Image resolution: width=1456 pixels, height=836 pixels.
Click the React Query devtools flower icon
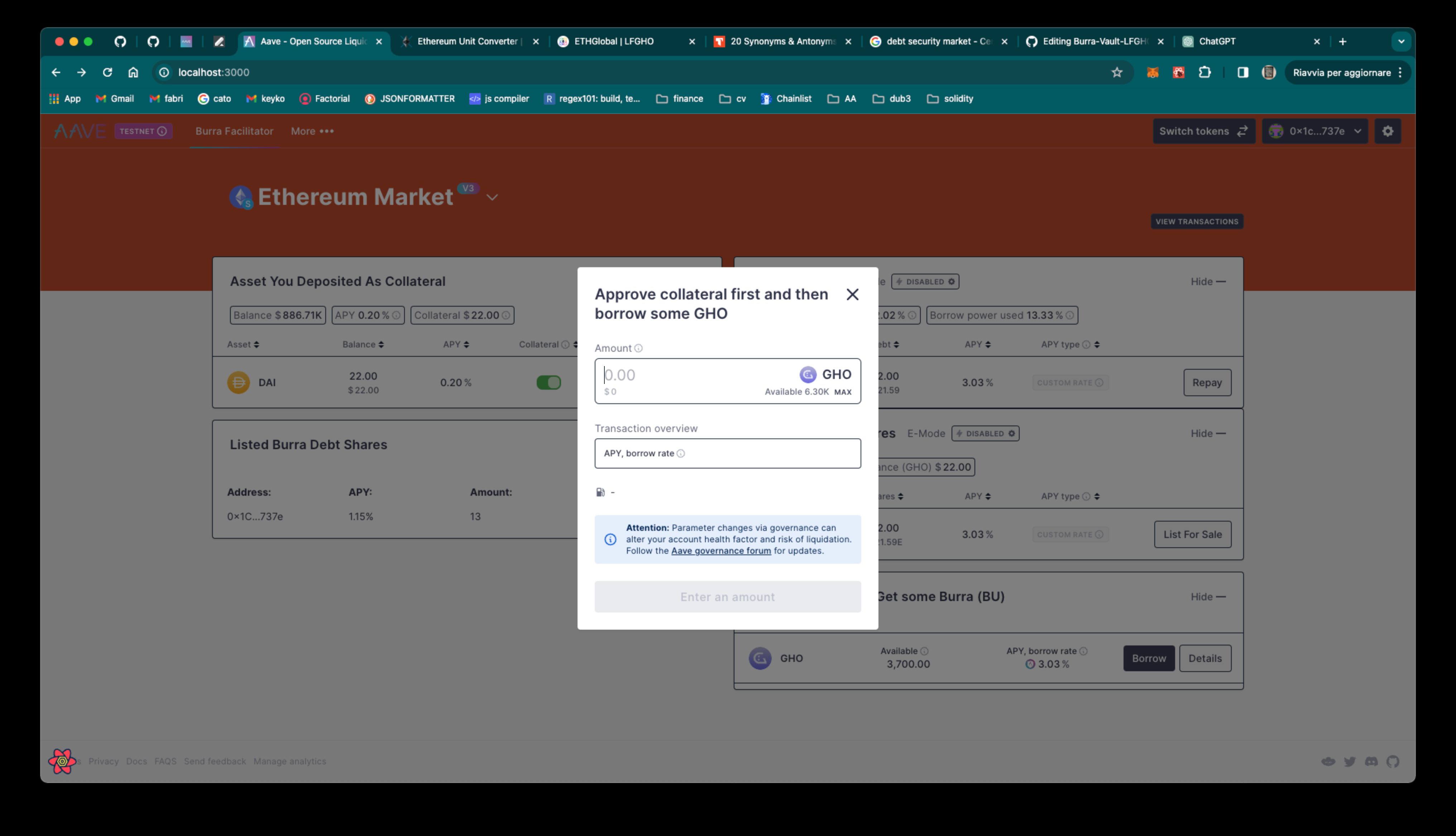click(62, 761)
